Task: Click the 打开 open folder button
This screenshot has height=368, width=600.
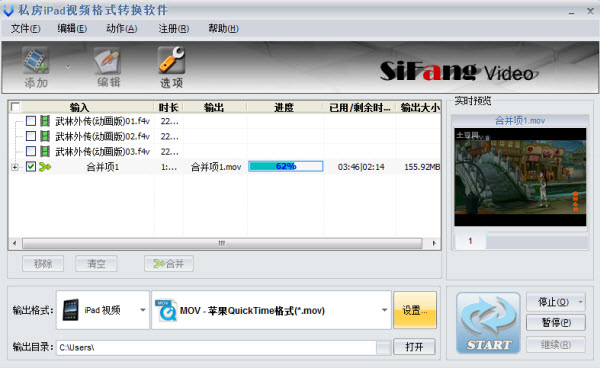Action: 414,347
